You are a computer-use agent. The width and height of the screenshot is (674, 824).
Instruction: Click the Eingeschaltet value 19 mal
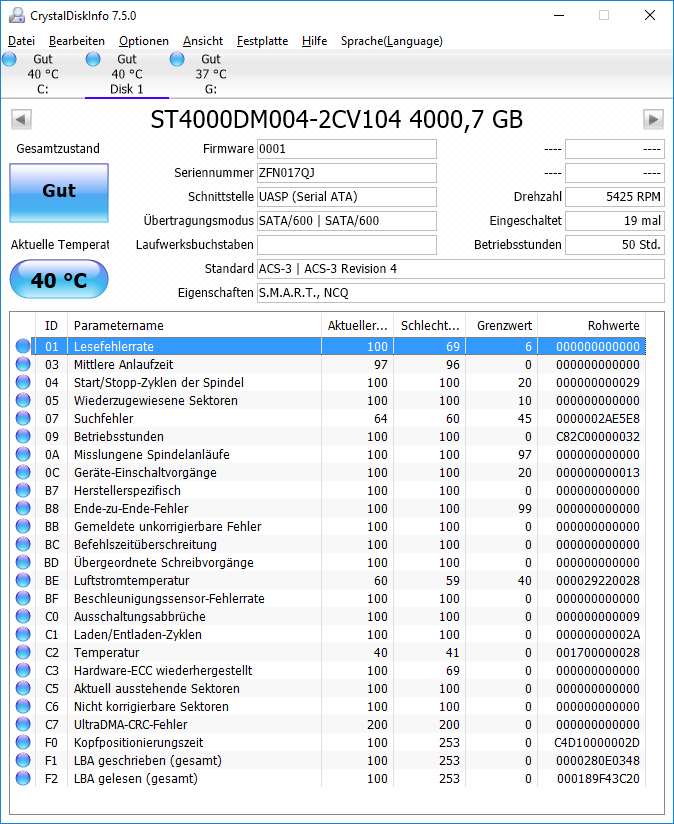615,221
